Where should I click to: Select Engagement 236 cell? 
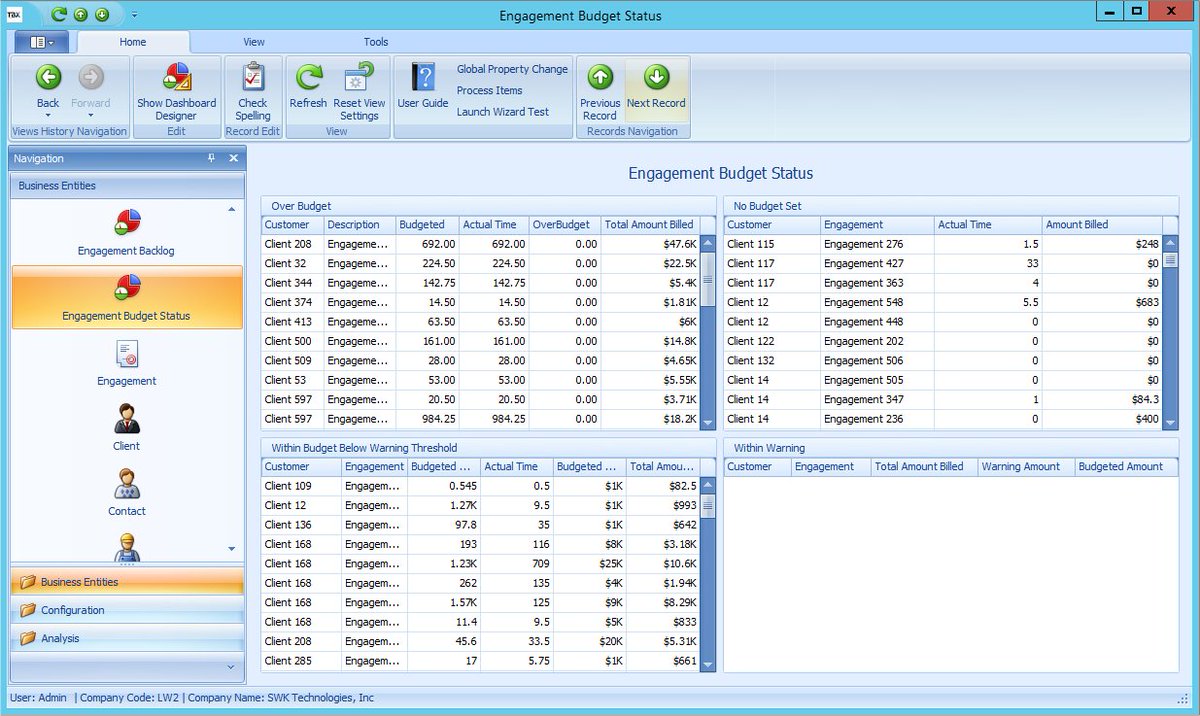point(877,419)
